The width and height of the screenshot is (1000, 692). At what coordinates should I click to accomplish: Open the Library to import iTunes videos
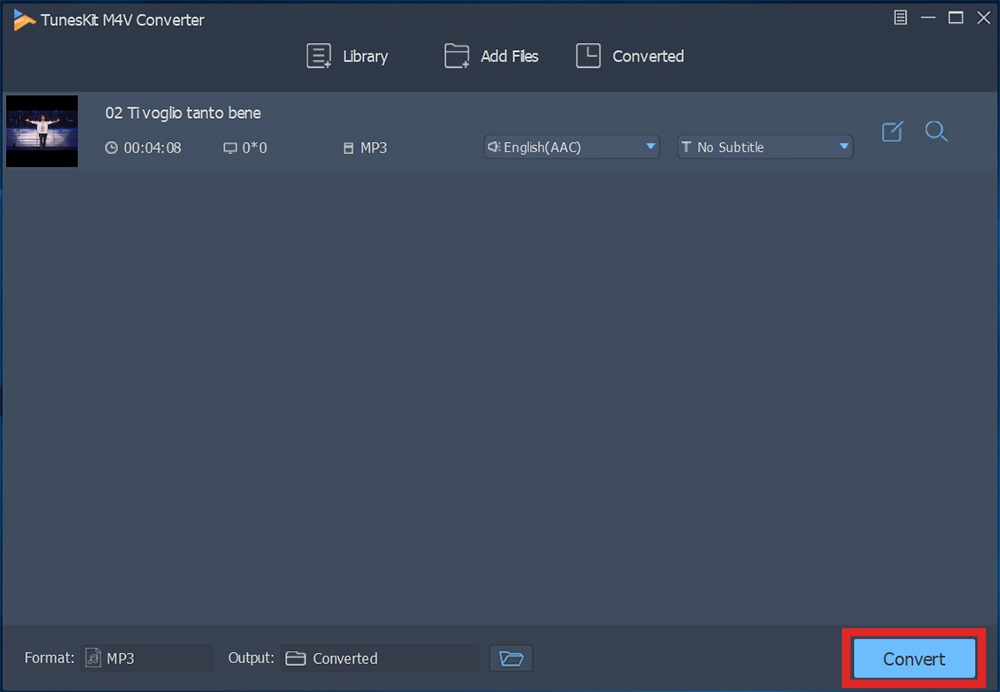coord(347,56)
